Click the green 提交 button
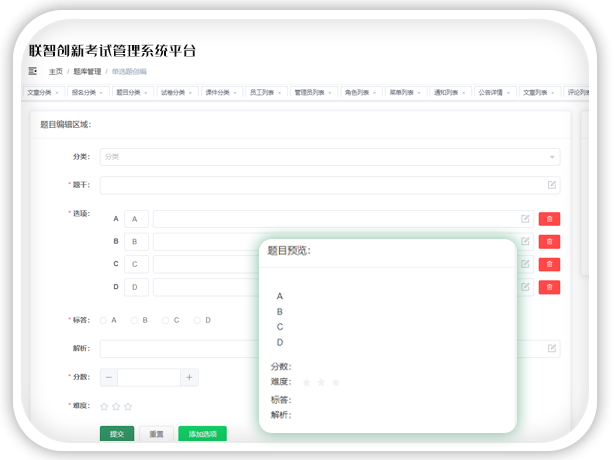The image size is (614, 460). (117, 434)
